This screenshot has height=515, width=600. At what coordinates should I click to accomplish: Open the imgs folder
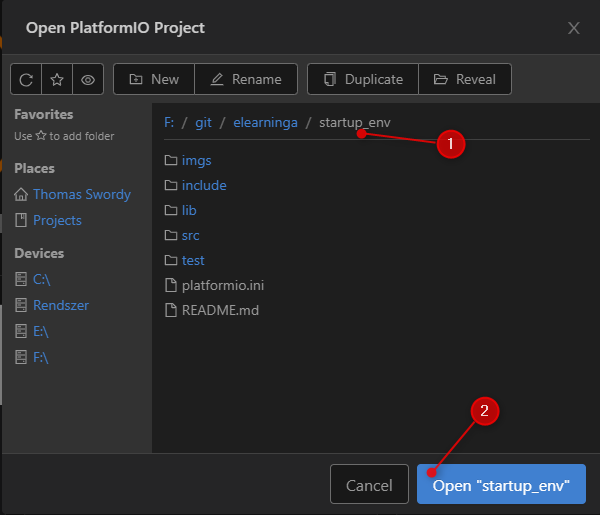[x=196, y=160]
